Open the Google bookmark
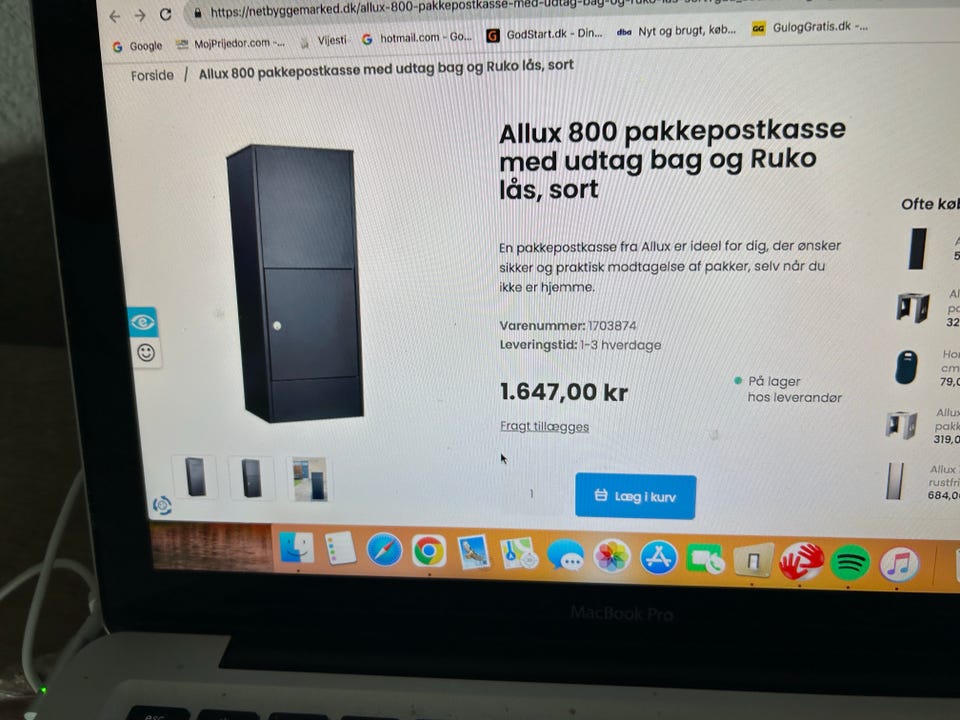The width and height of the screenshot is (960, 720). point(138,46)
